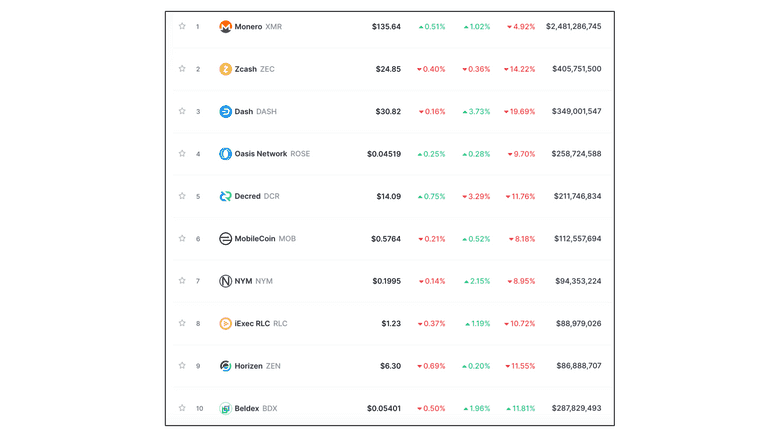Click the Beldex coin logo icon
Screen dimensions: 780x437
tap(225, 408)
